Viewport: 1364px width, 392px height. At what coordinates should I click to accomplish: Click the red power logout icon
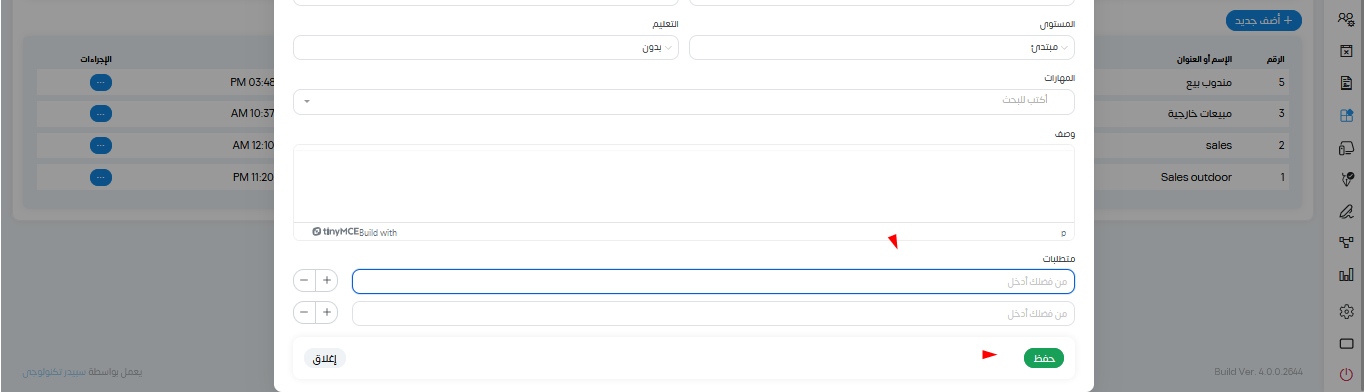(x=1346, y=375)
